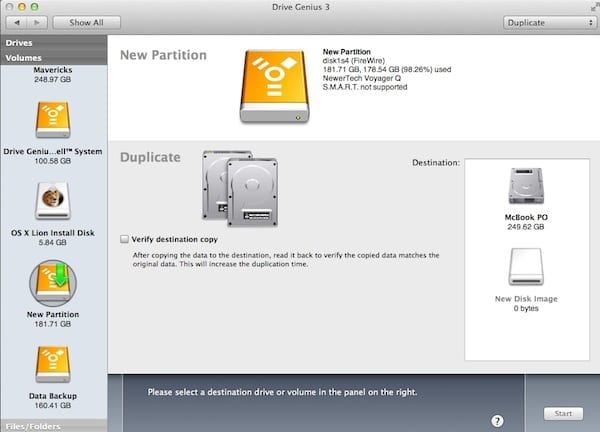
Task: Expand the Files/Folders section
Action: point(53,426)
